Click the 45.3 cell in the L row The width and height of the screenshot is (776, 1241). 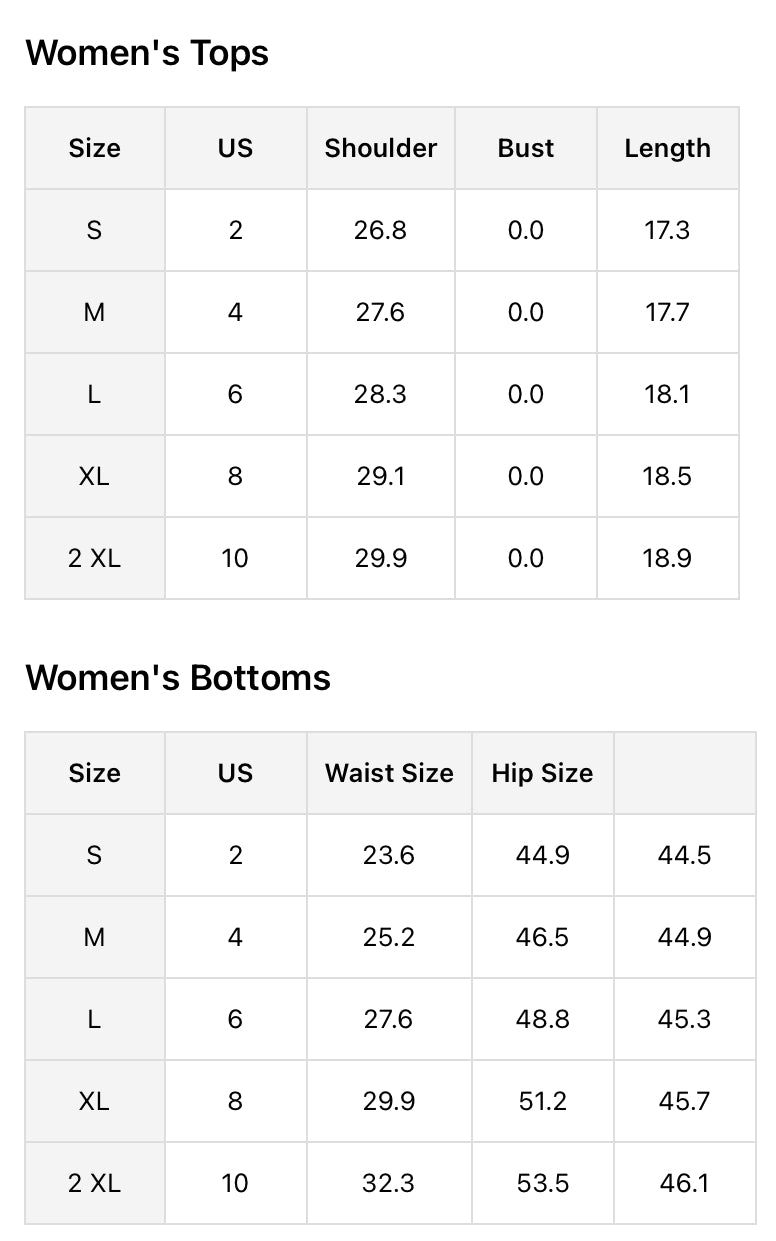coord(685,1019)
